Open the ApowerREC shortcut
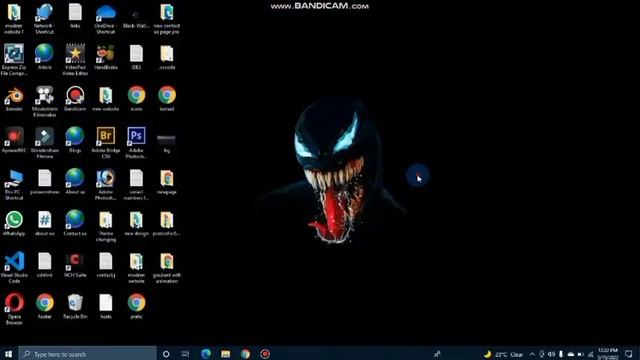This screenshot has width=640, height=360. click(x=14, y=140)
